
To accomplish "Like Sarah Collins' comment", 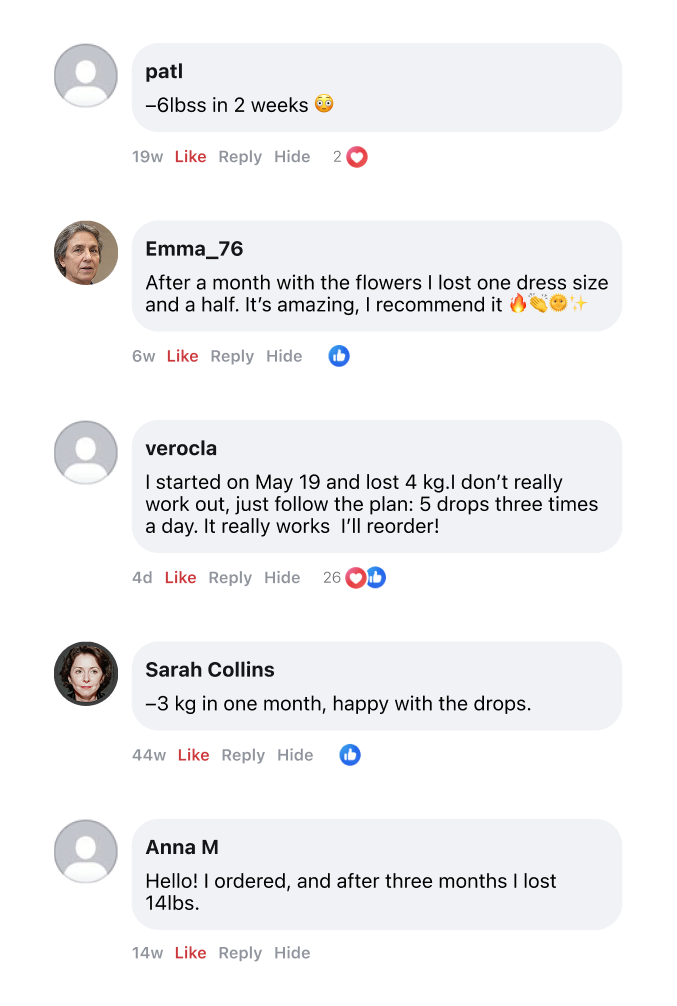I will 193,755.
